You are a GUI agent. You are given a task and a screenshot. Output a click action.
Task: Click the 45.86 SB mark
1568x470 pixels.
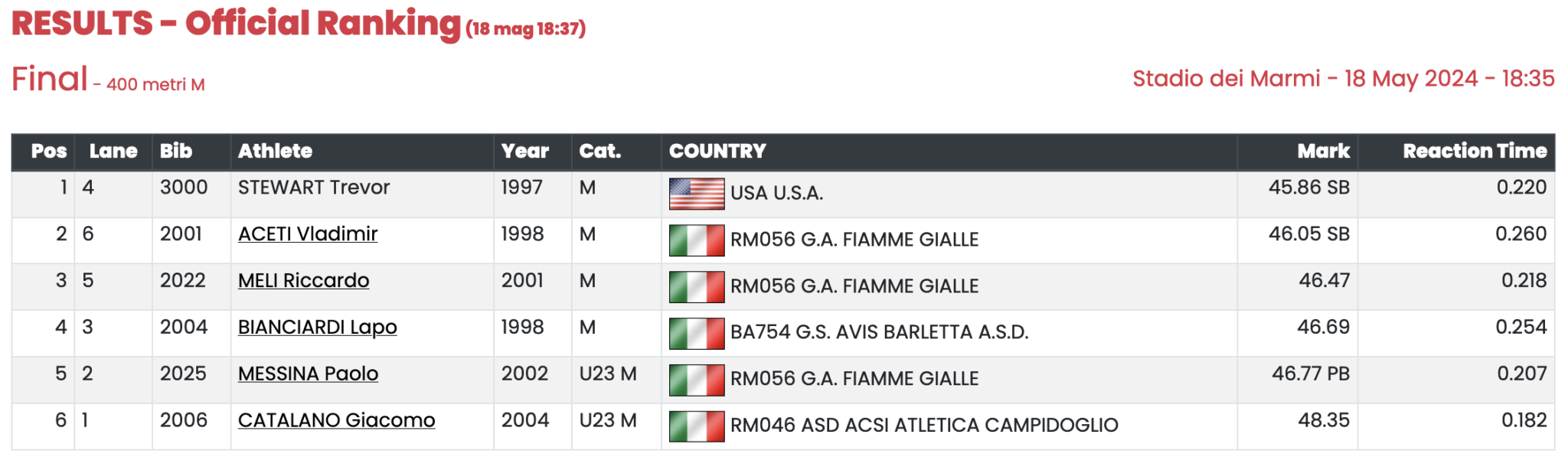pos(1308,188)
